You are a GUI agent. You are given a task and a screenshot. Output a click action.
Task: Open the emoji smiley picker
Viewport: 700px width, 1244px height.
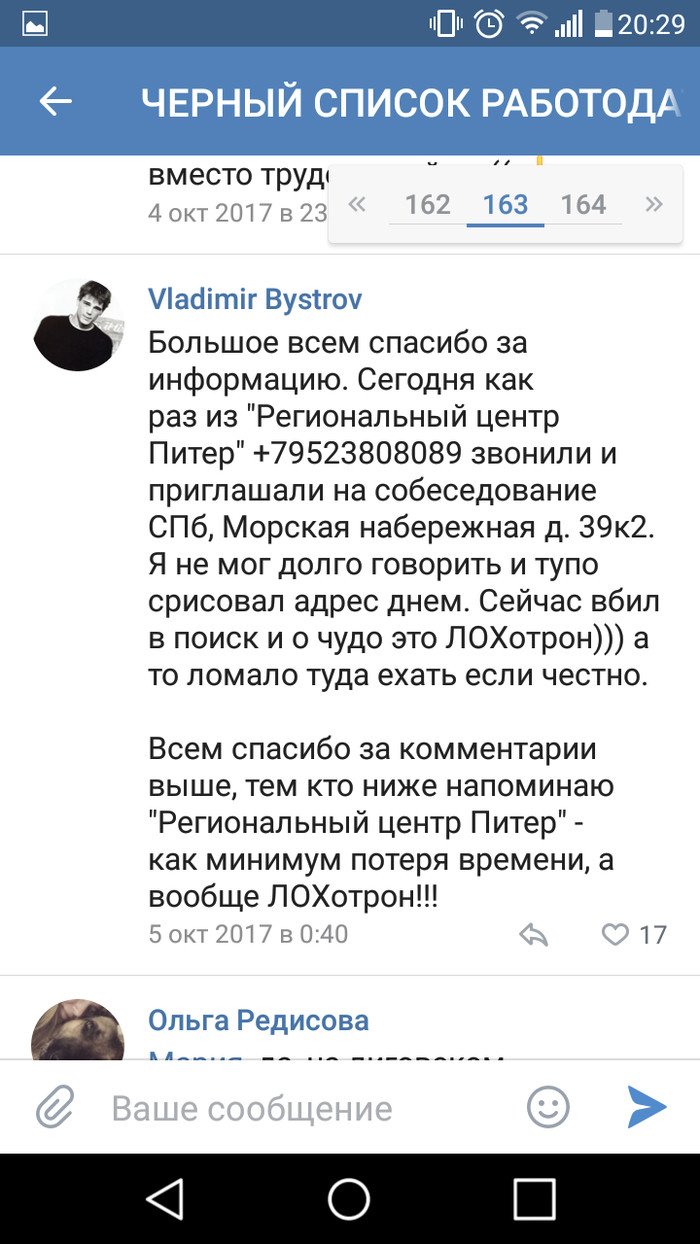[548, 1107]
